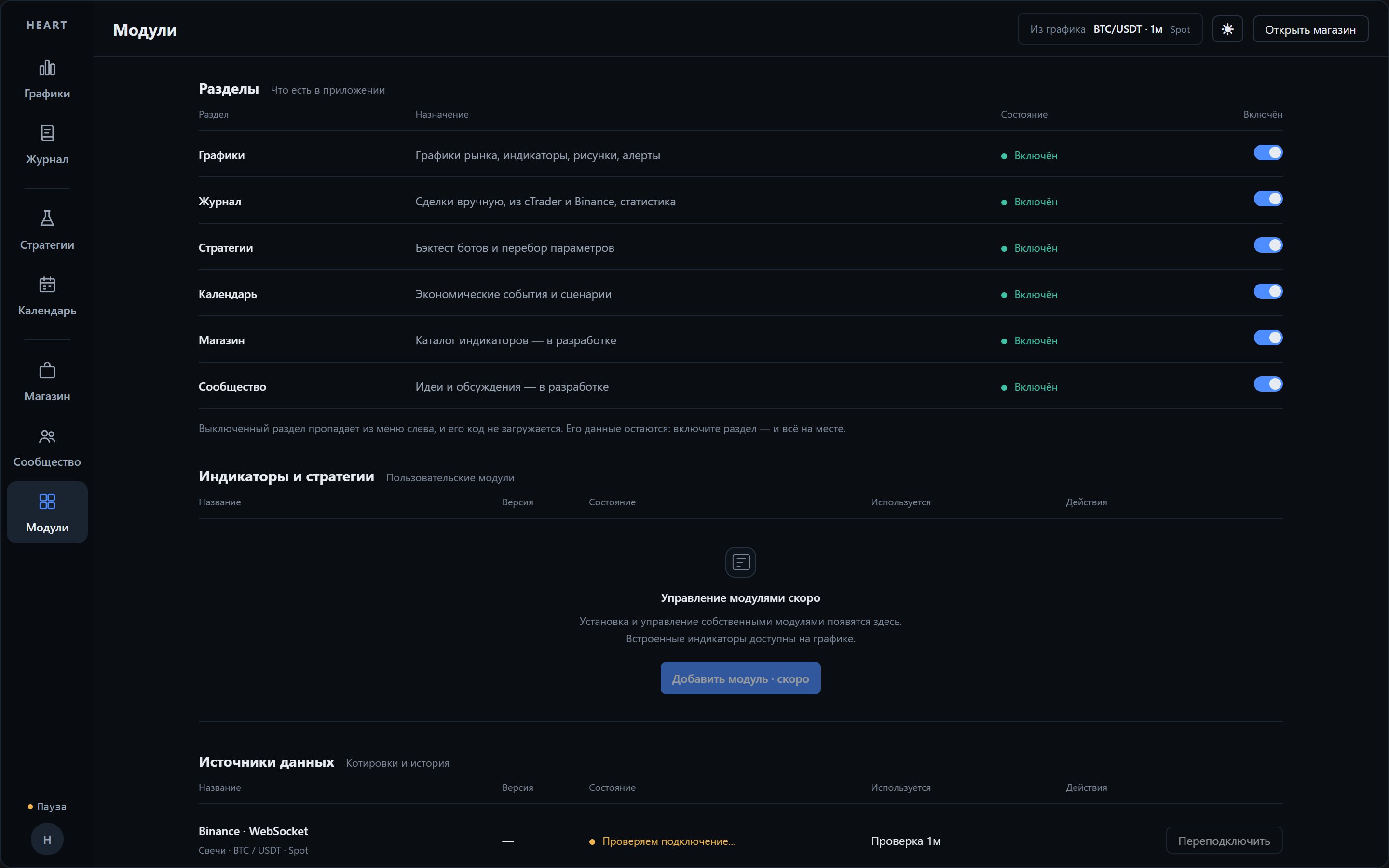Click the HEART logo in the sidebar
The height and width of the screenshot is (868, 1389).
point(47,25)
